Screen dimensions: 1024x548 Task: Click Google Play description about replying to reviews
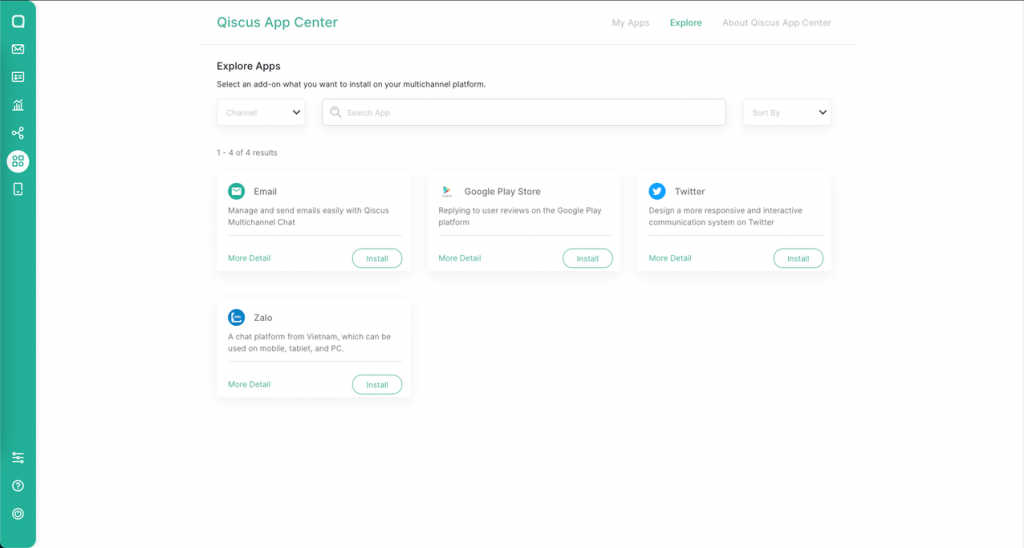tap(520, 216)
